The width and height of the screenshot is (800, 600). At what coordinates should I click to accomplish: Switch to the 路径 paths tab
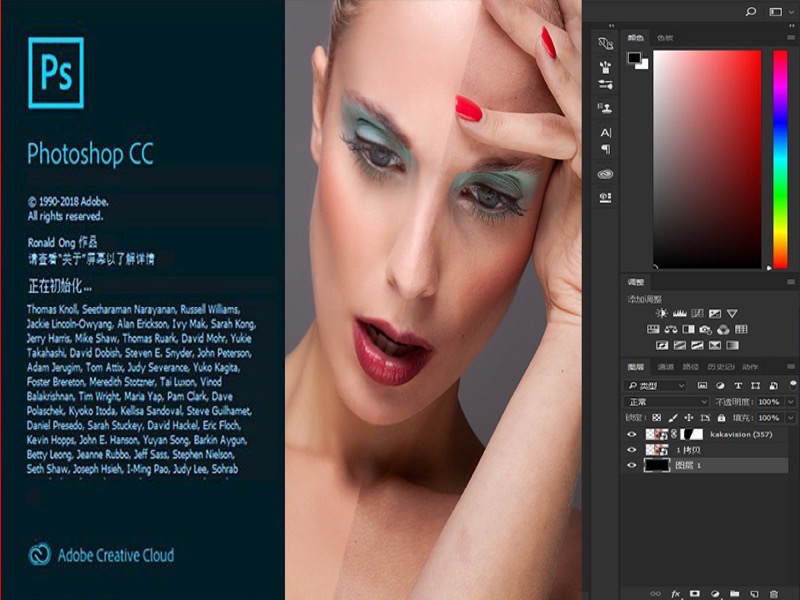(x=690, y=366)
